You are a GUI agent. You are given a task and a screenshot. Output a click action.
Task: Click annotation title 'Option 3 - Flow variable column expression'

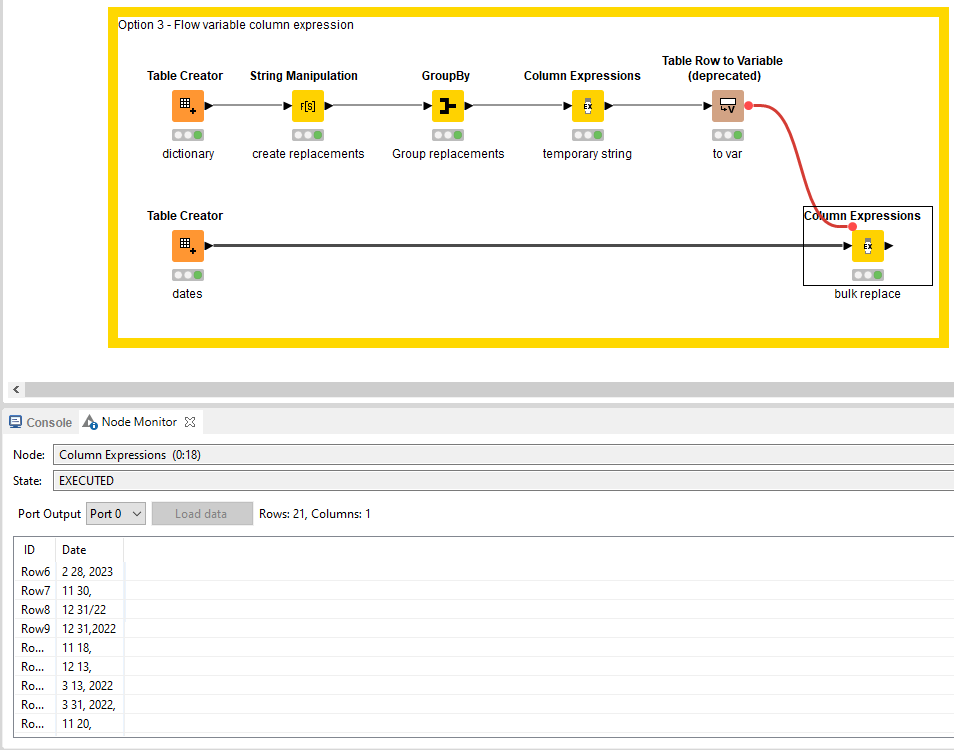pyautogui.click(x=235, y=25)
